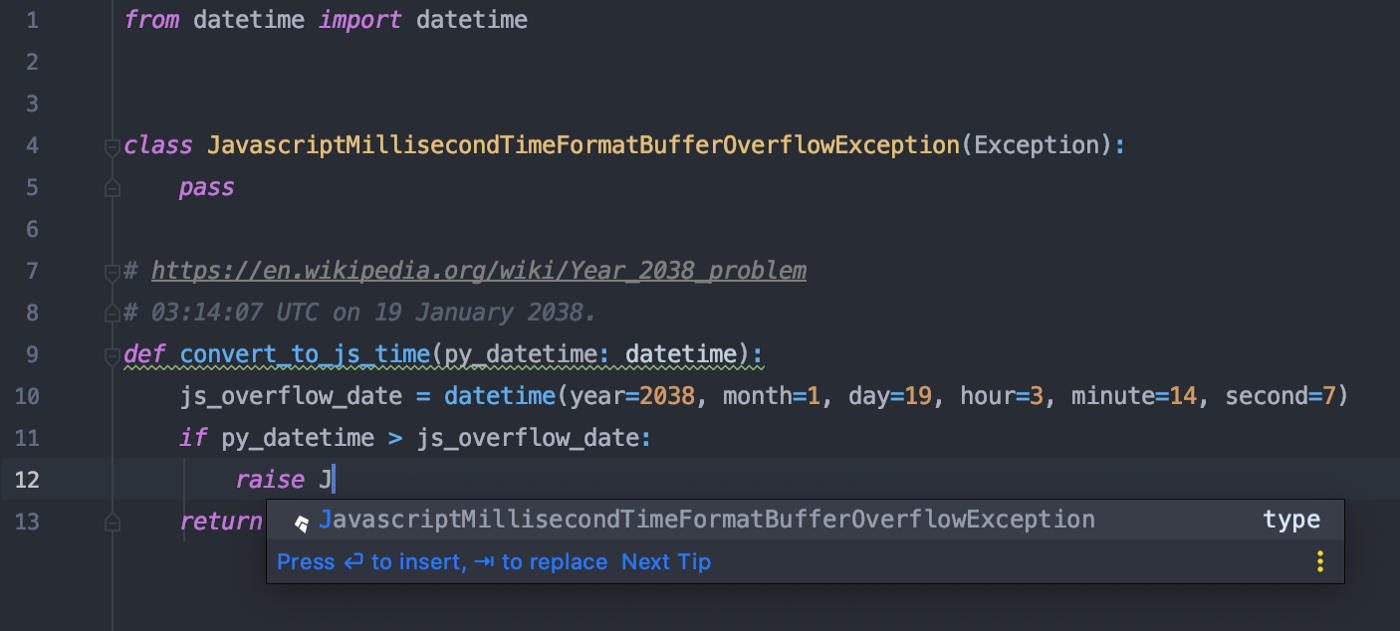This screenshot has height=631, width=1400.
Task: Click the 'type' label in completion popup
Action: tap(1291, 520)
